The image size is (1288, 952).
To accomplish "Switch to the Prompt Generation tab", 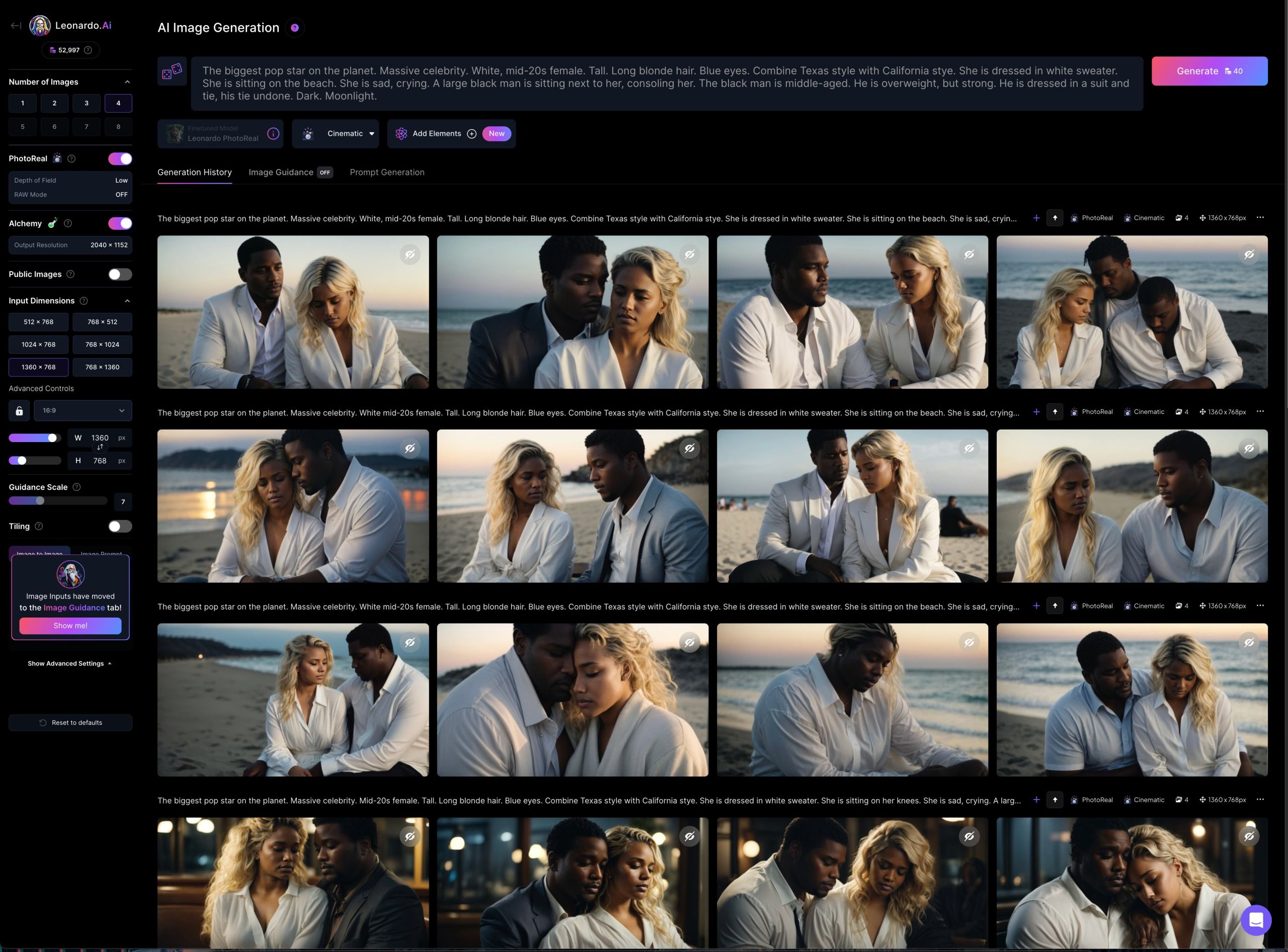I will 387,172.
